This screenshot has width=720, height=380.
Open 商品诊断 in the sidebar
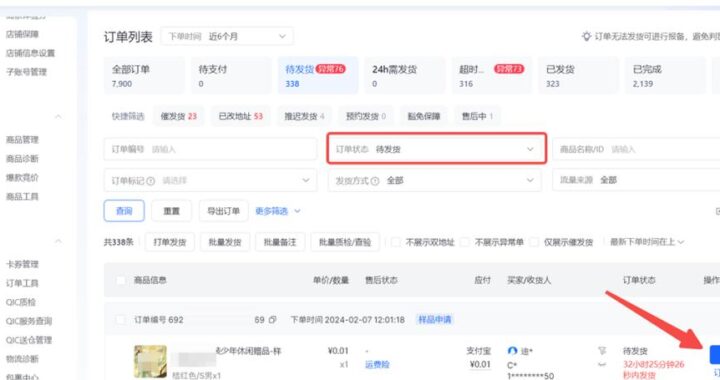pyautogui.click(x=22, y=159)
